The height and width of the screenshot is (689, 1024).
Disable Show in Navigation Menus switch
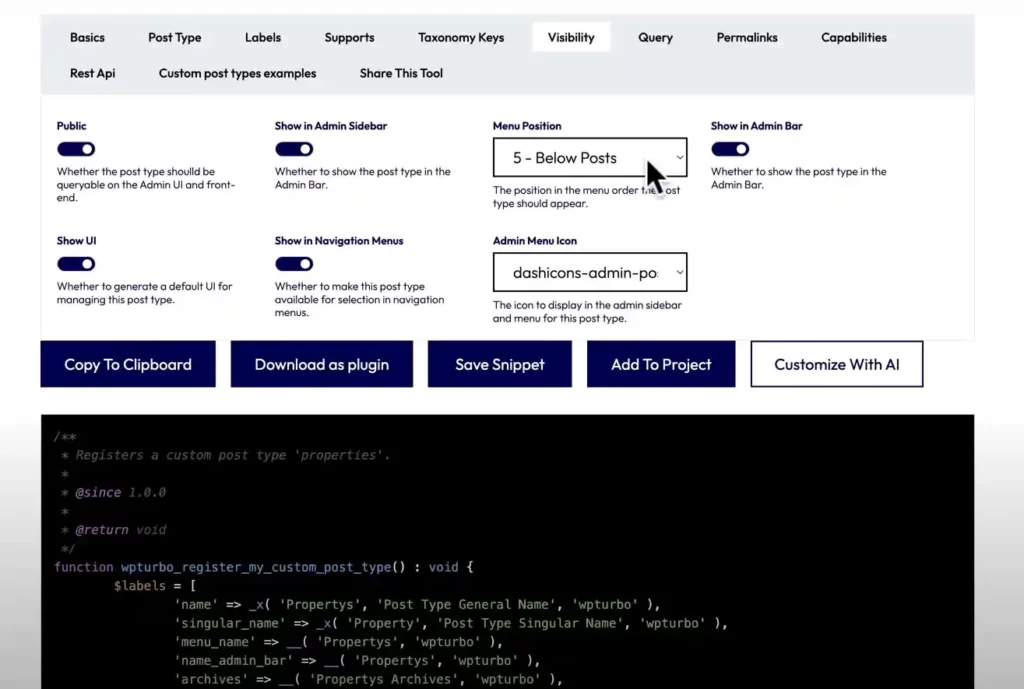tap(294, 264)
